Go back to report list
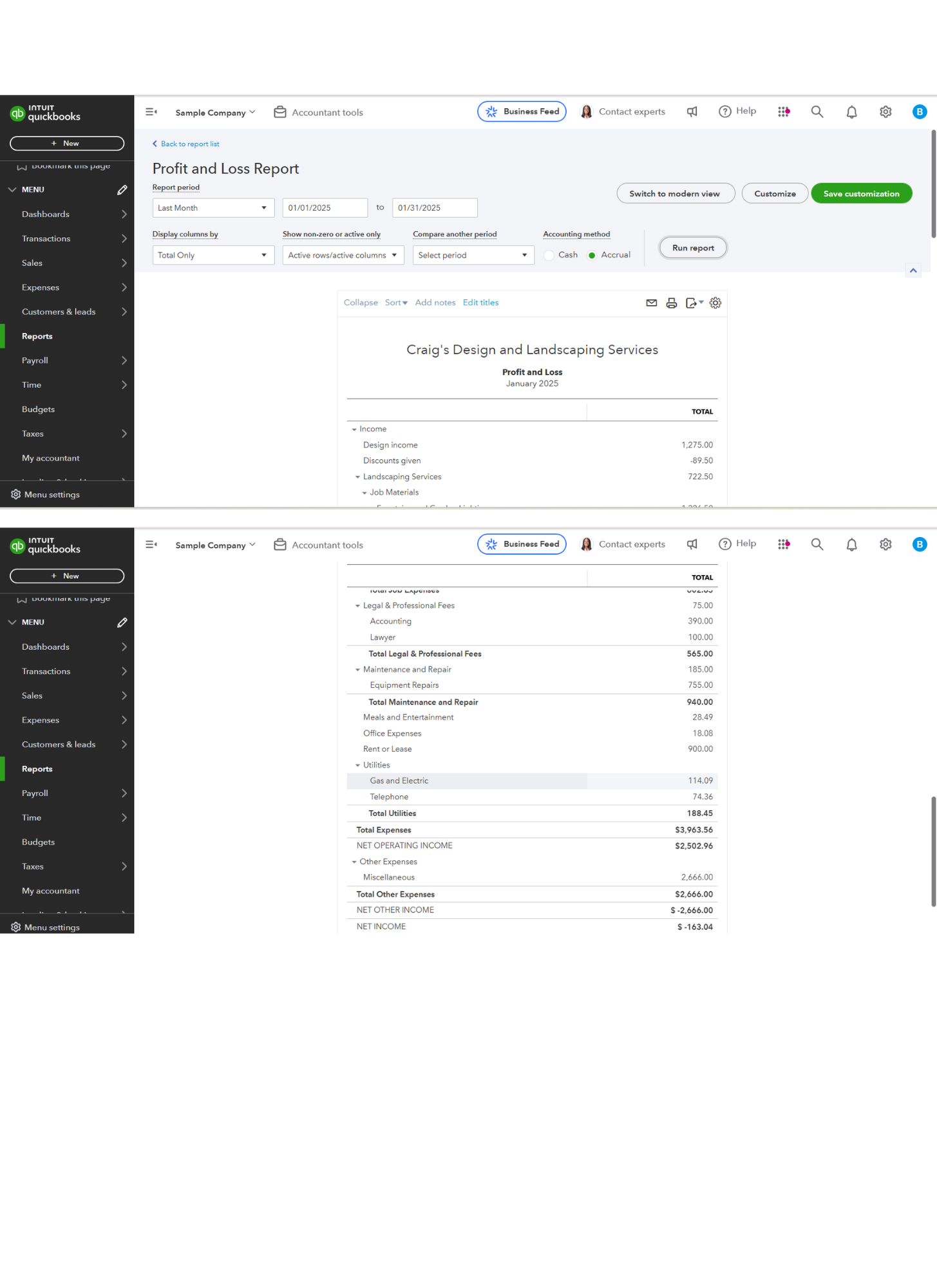 tap(185, 144)
